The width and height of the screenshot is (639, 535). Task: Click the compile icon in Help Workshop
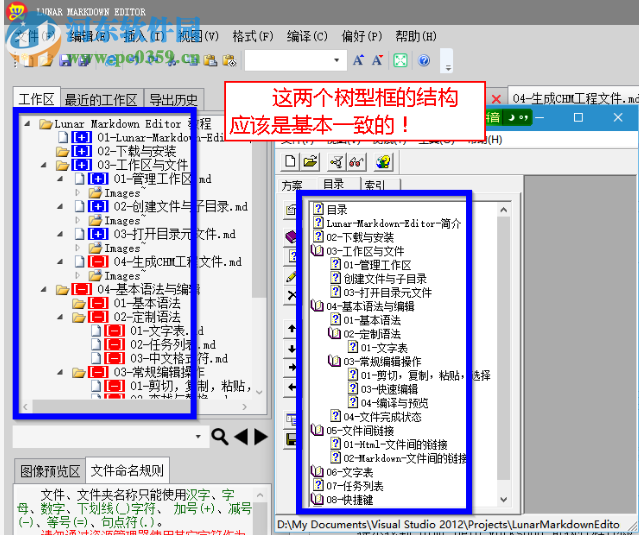click(x=337, y=162)
